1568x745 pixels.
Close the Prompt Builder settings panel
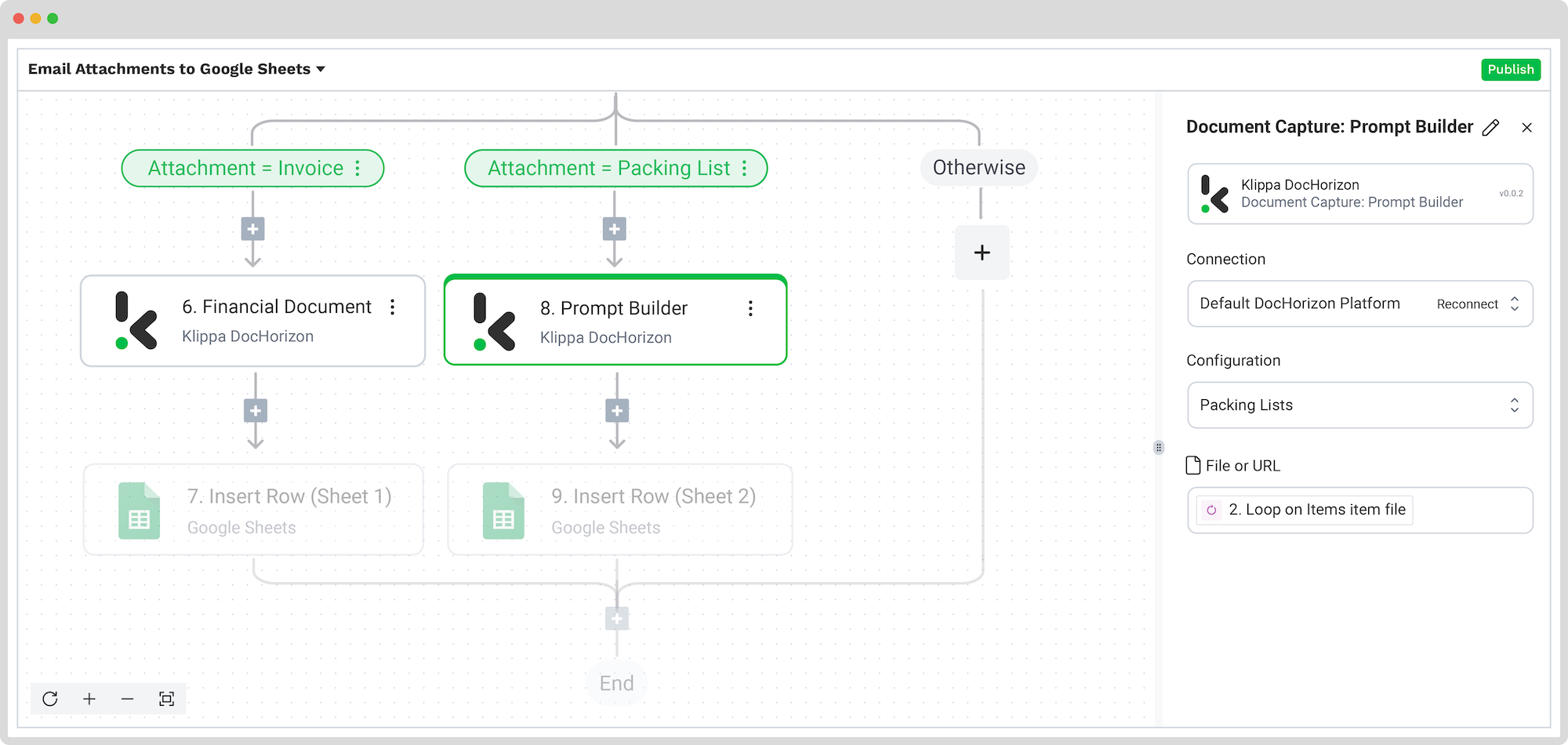coord(1526,128)
